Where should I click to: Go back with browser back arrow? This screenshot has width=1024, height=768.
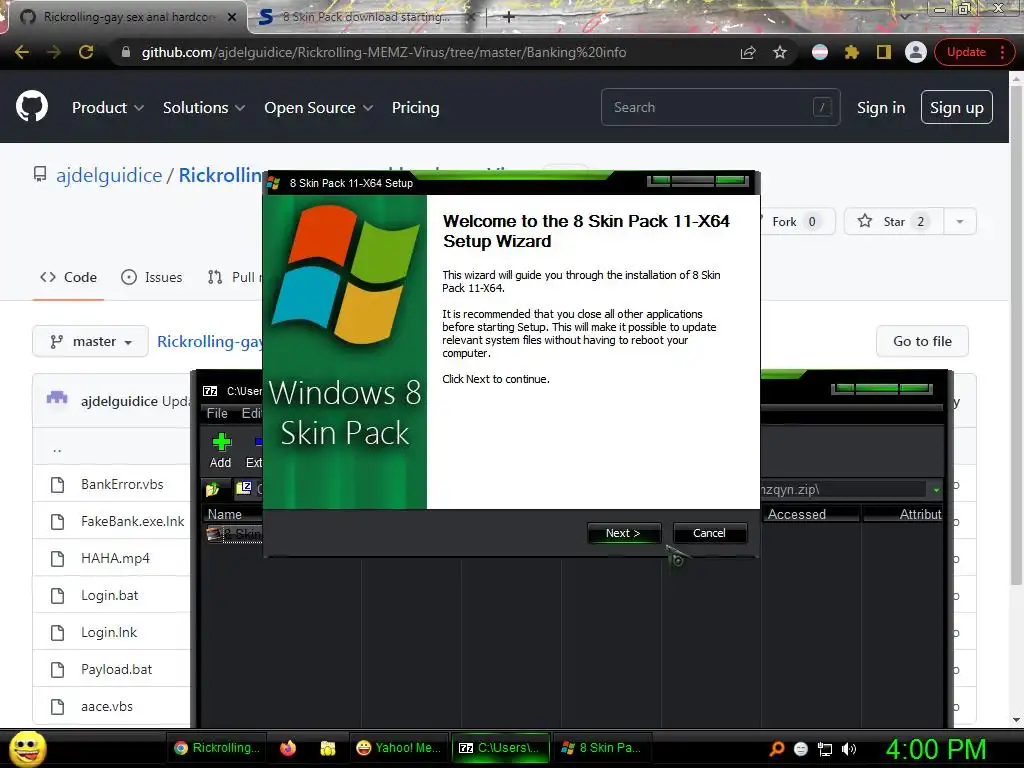[22, 52]
